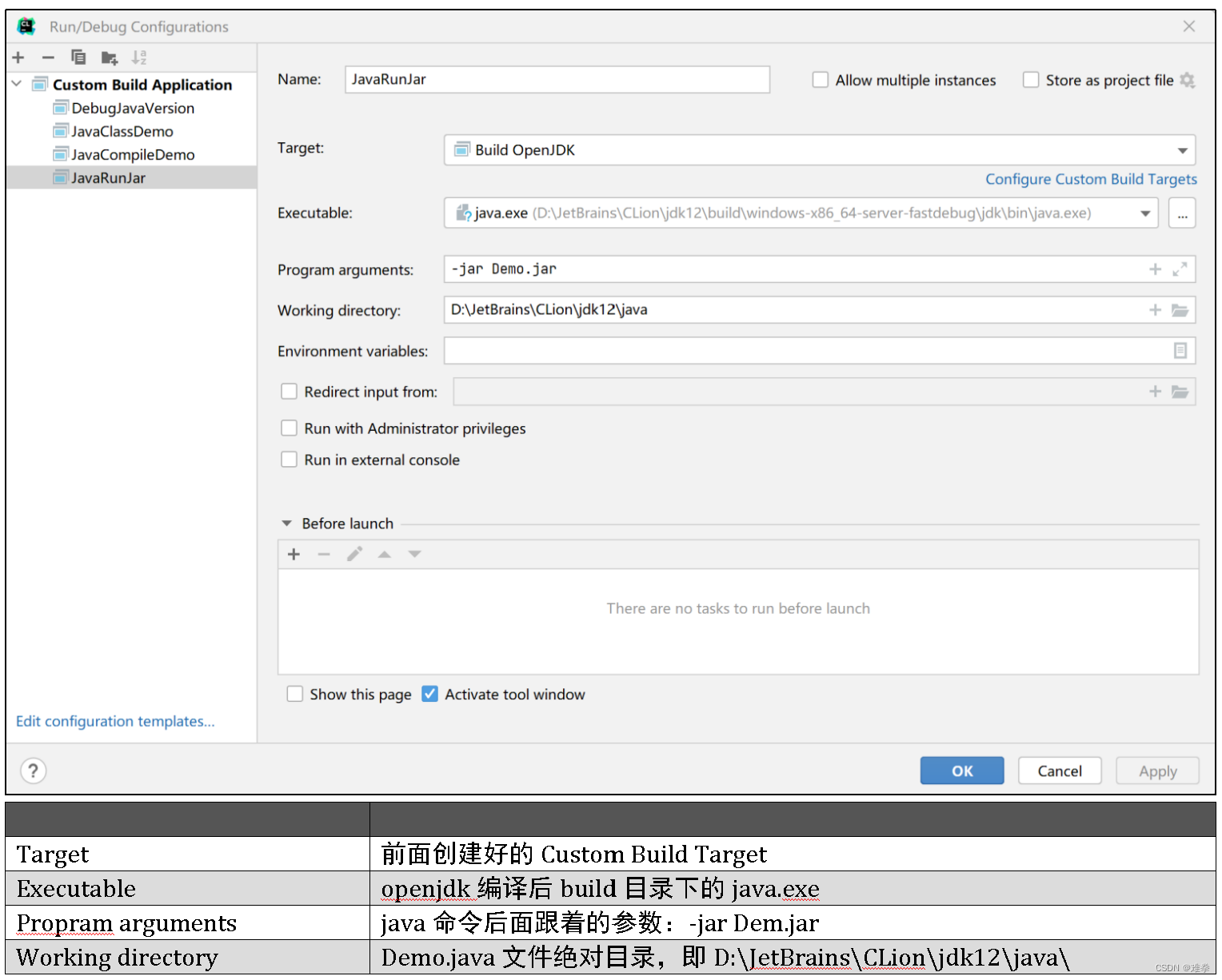Enable Store as project file
The height and width of the screenshot is (980, 1222).
tap(1031, 80)
